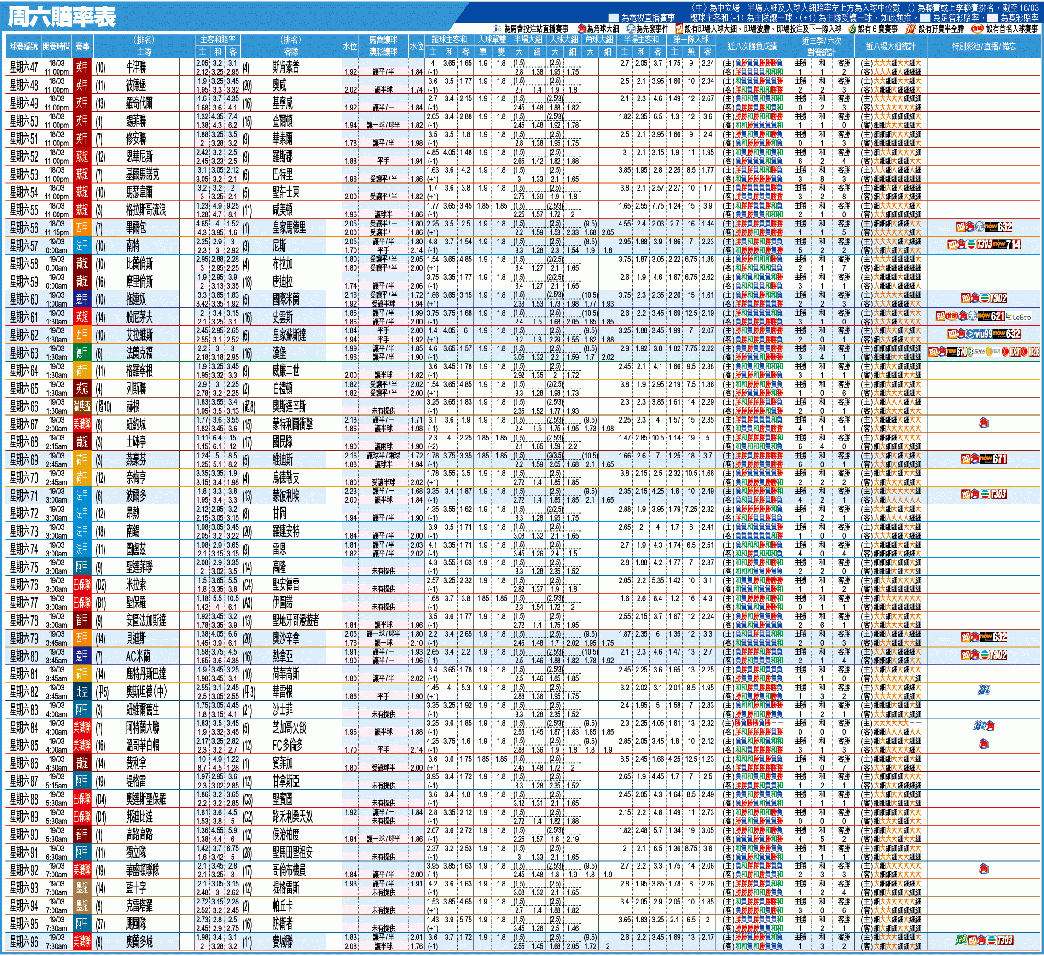Click the 主客和賠率 column header
Viewport: 1044px width, 956px height.
pyautogui.click(x=218, y=40)
